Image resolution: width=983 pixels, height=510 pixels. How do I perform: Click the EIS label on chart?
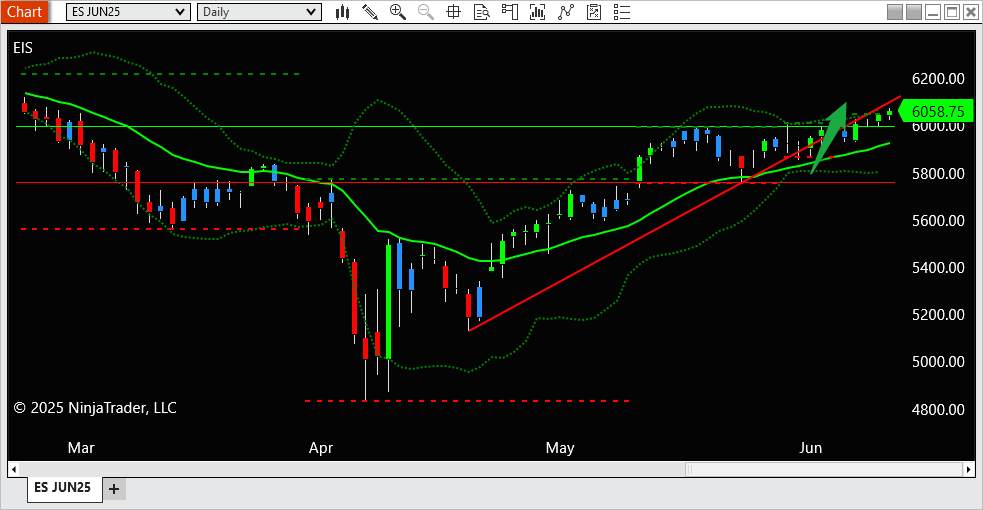point(23,48)
